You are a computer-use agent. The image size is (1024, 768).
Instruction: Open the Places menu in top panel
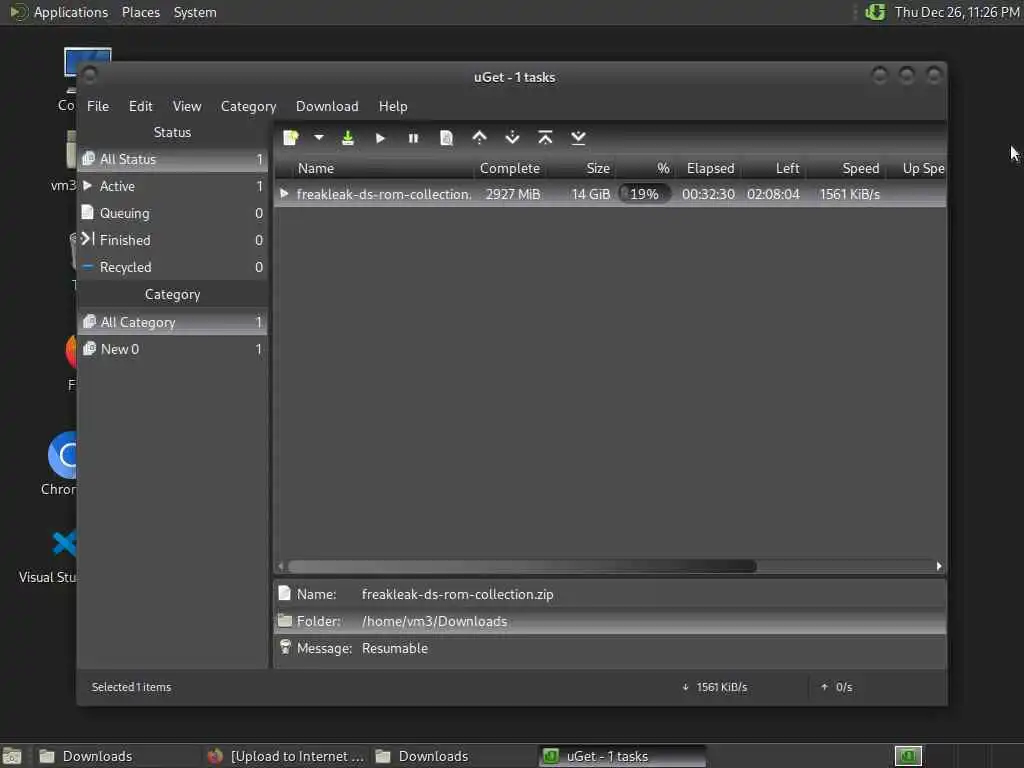140,12
